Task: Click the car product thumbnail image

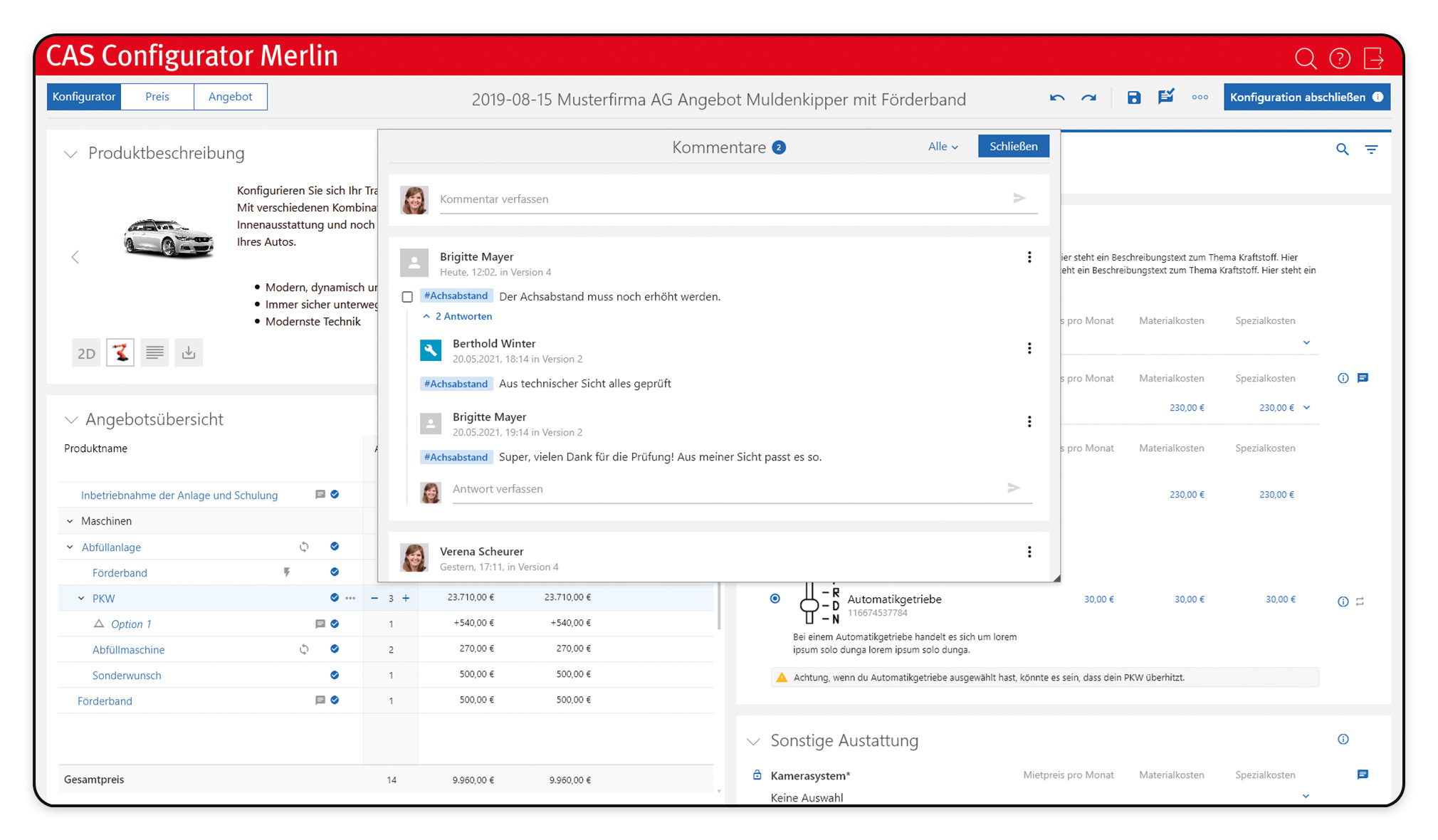Action: 169,238
